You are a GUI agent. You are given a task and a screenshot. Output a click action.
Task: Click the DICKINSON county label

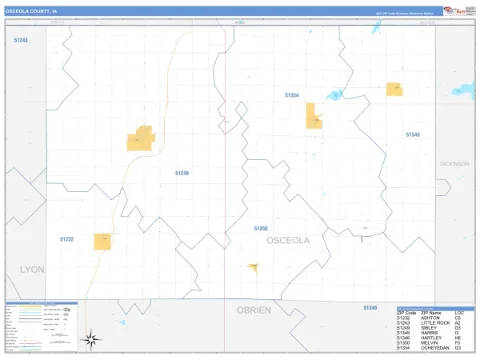click(x=455, y=164)
